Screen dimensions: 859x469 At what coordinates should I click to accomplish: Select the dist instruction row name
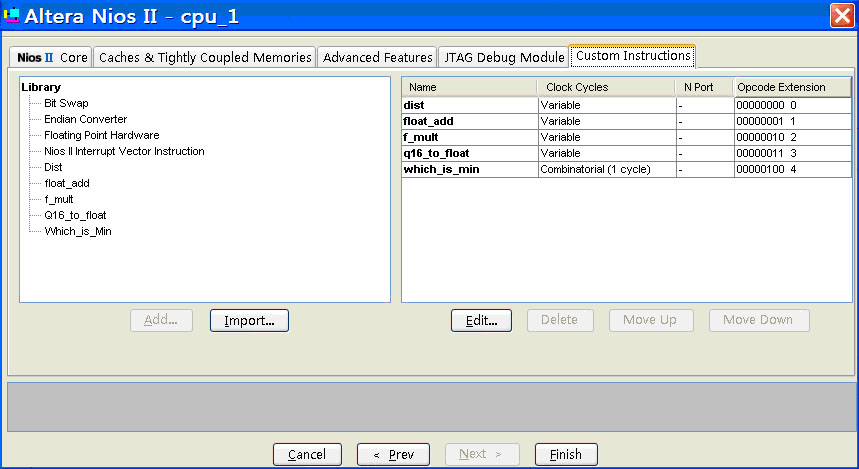pos(470,105)
